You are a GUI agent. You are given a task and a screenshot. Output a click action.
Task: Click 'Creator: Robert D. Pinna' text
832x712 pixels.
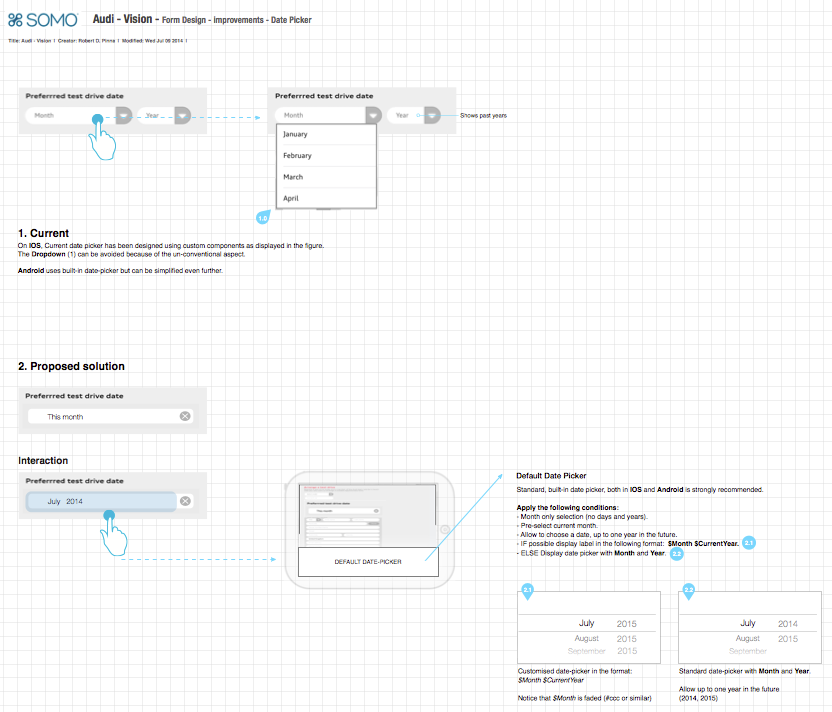point(86,41)
